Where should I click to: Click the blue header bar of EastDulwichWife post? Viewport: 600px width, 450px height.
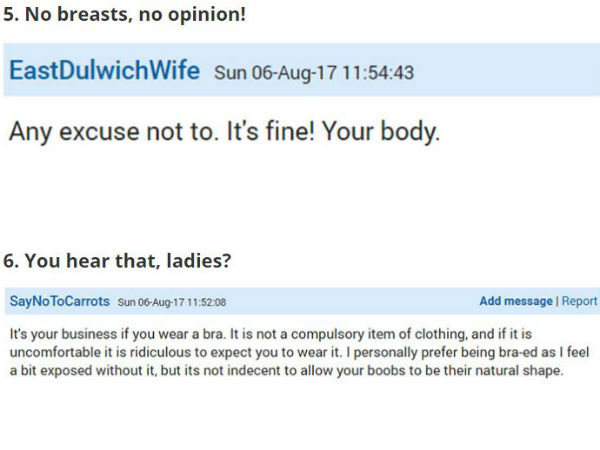[302, 70]
